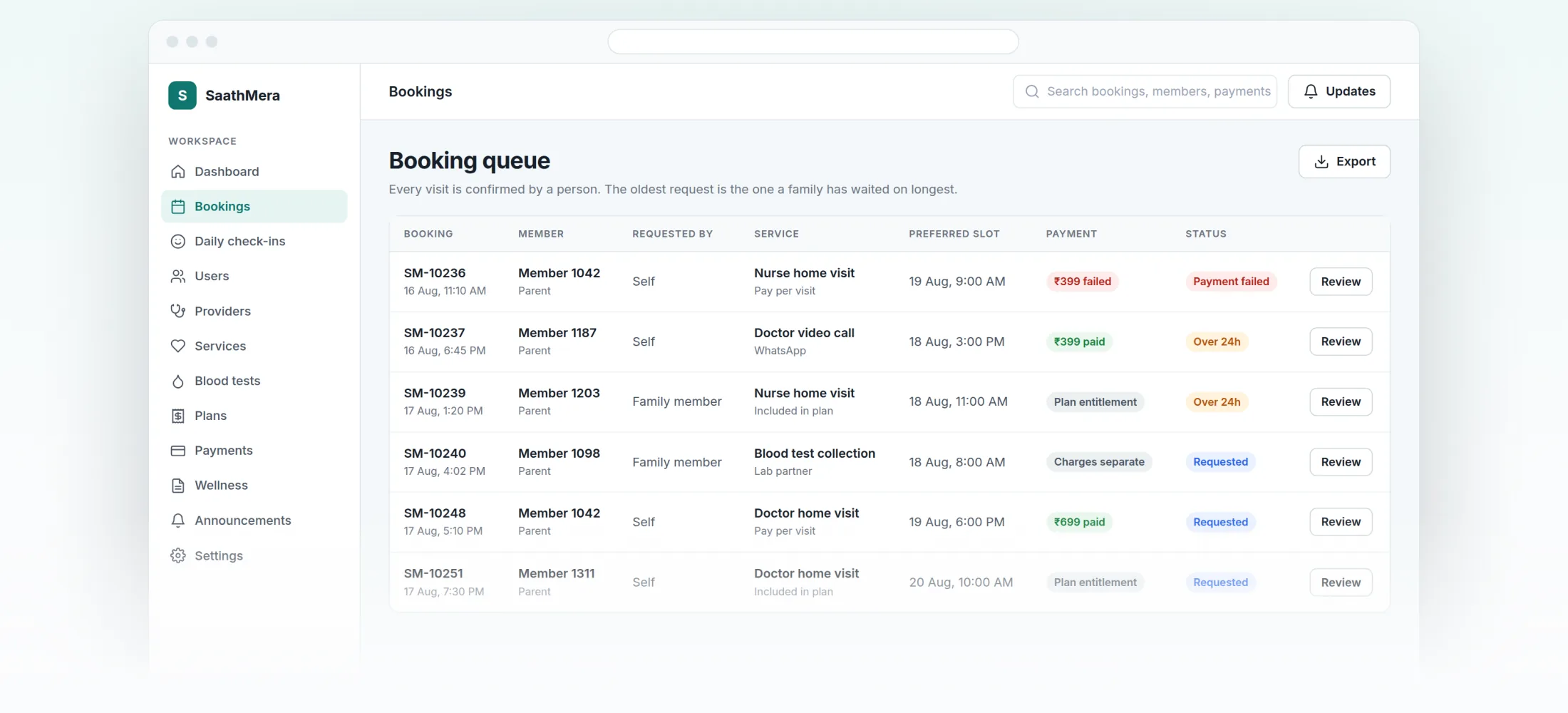
Task: Open the Plans page
Action: [x=254, y=416]
